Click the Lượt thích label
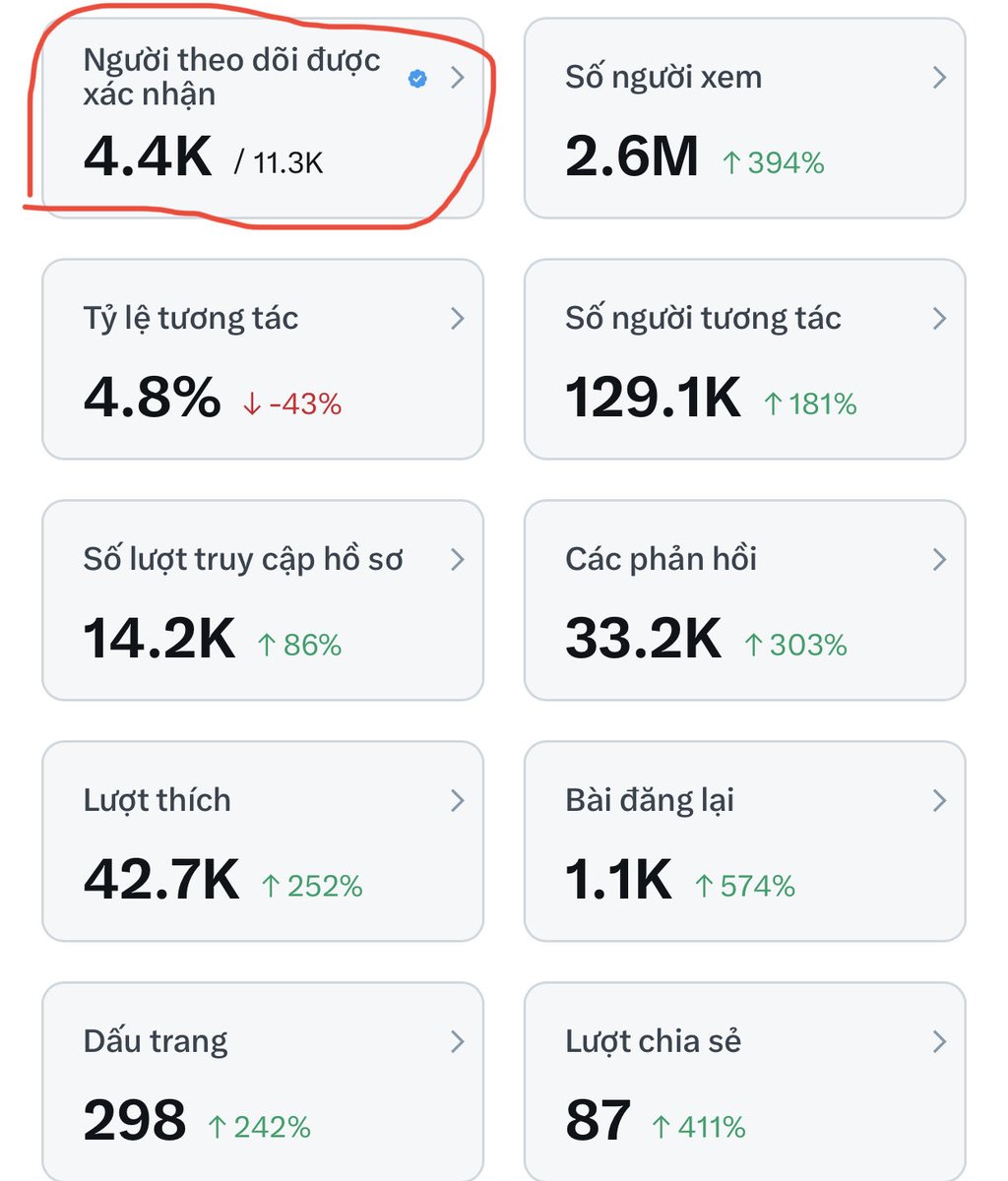This screenshot has height=1181, width=1008. click(x=157, y=800)
